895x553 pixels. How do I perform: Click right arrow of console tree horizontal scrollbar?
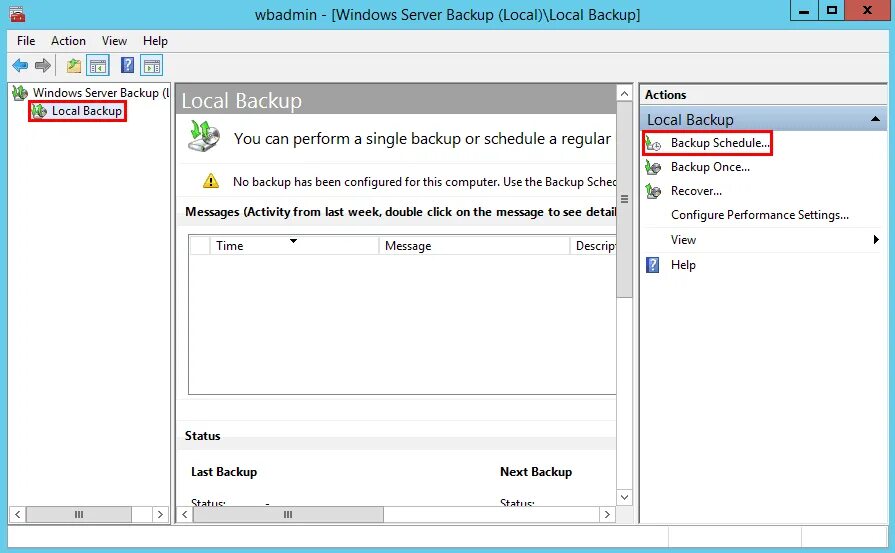point(160,515)
